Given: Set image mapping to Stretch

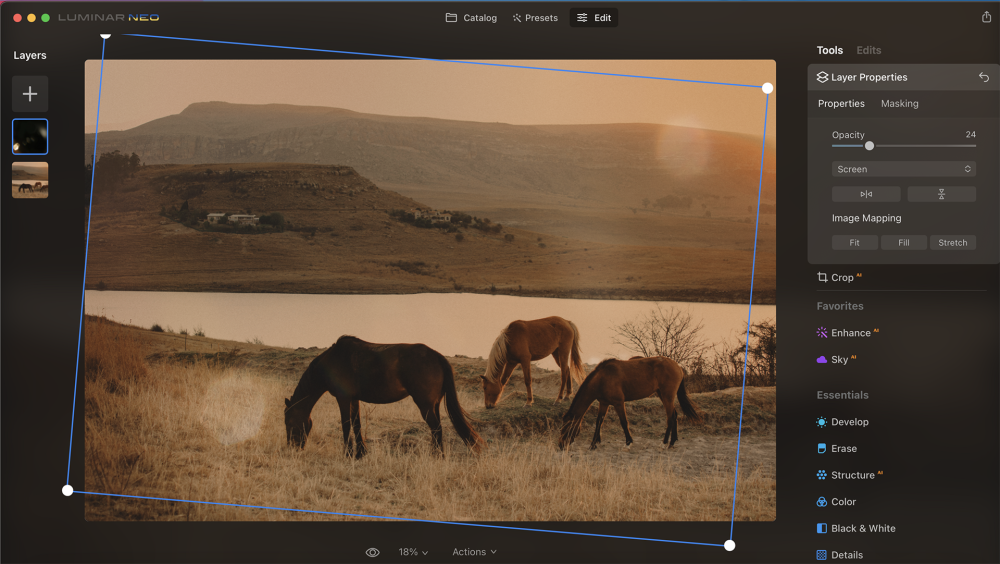Looking at the screenshot, I should [953, 242].
